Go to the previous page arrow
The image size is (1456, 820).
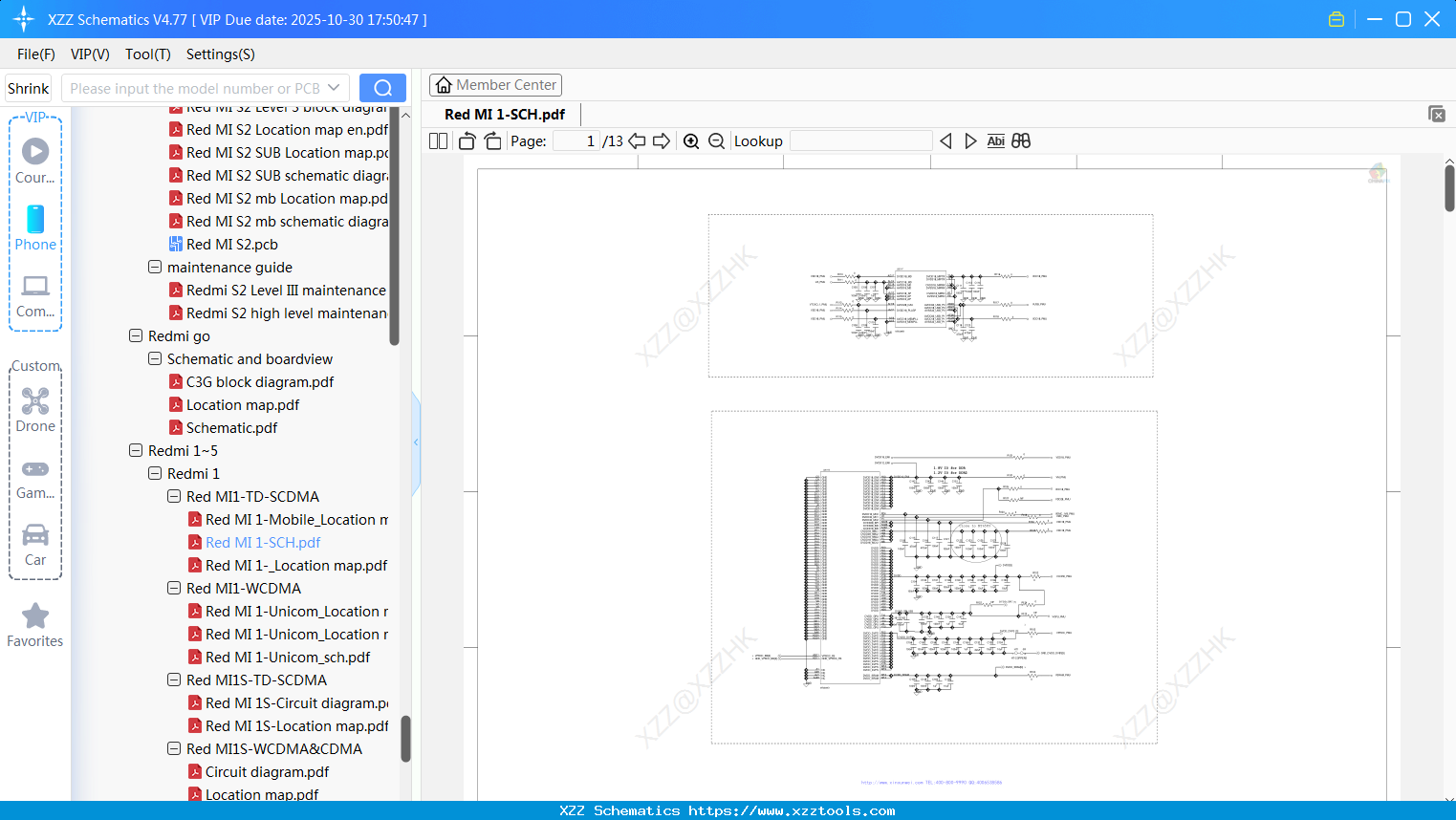637,141
